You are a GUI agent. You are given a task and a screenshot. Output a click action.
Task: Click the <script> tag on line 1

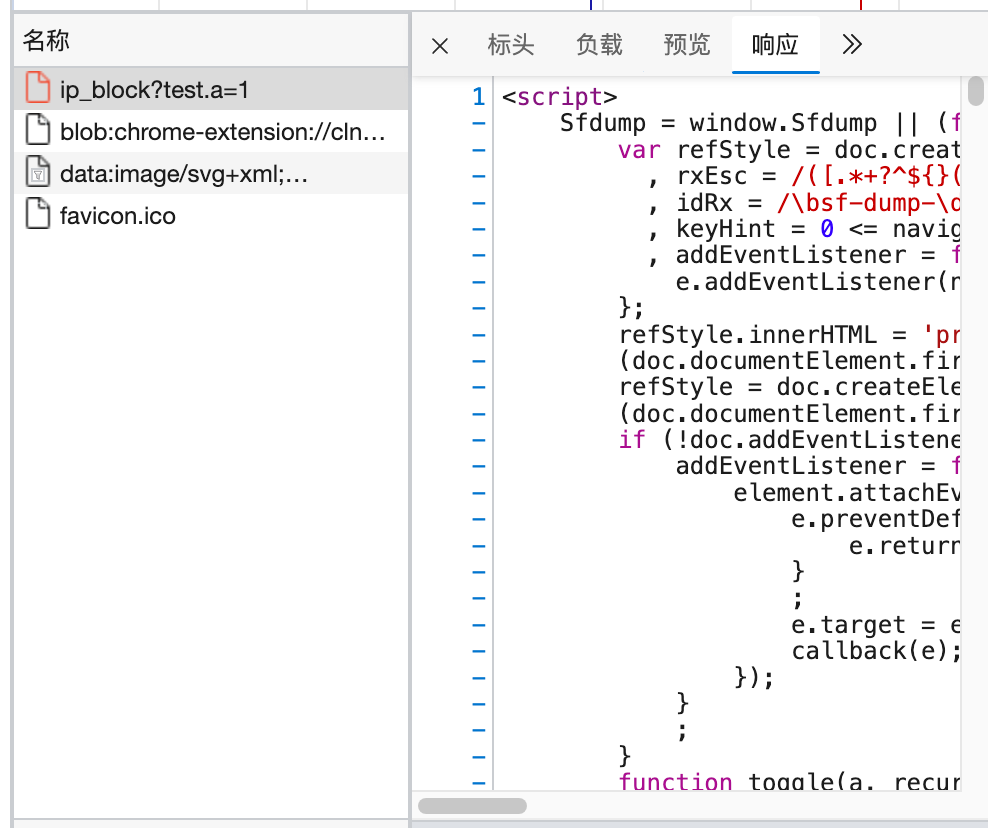point(560,96)
